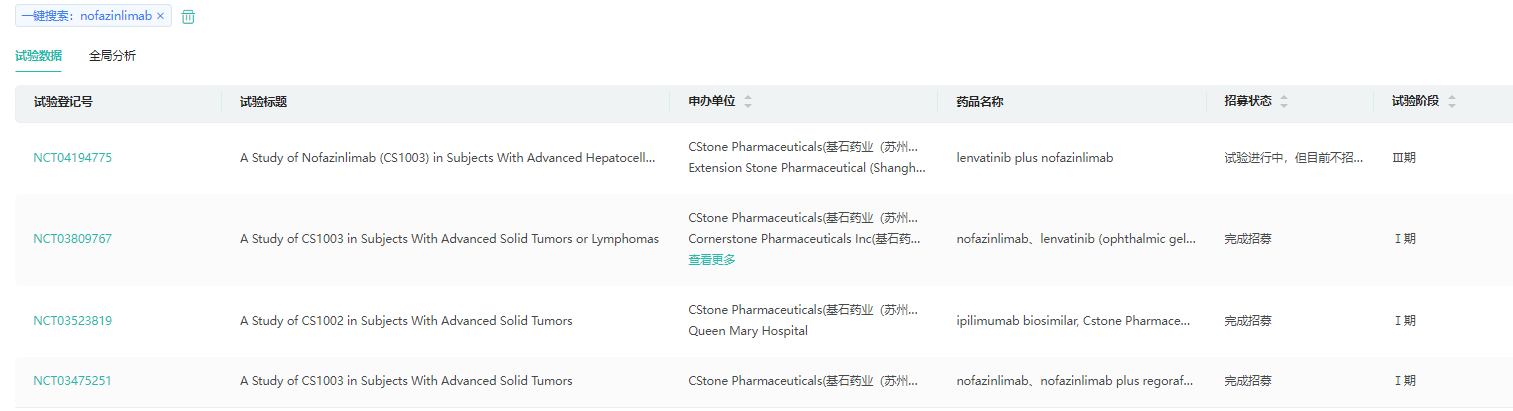The width and height of the screenshot is (1513, 411).
Task: Click the lenvatinib plus nofazinlimab drug cell
Action: 1034,158
